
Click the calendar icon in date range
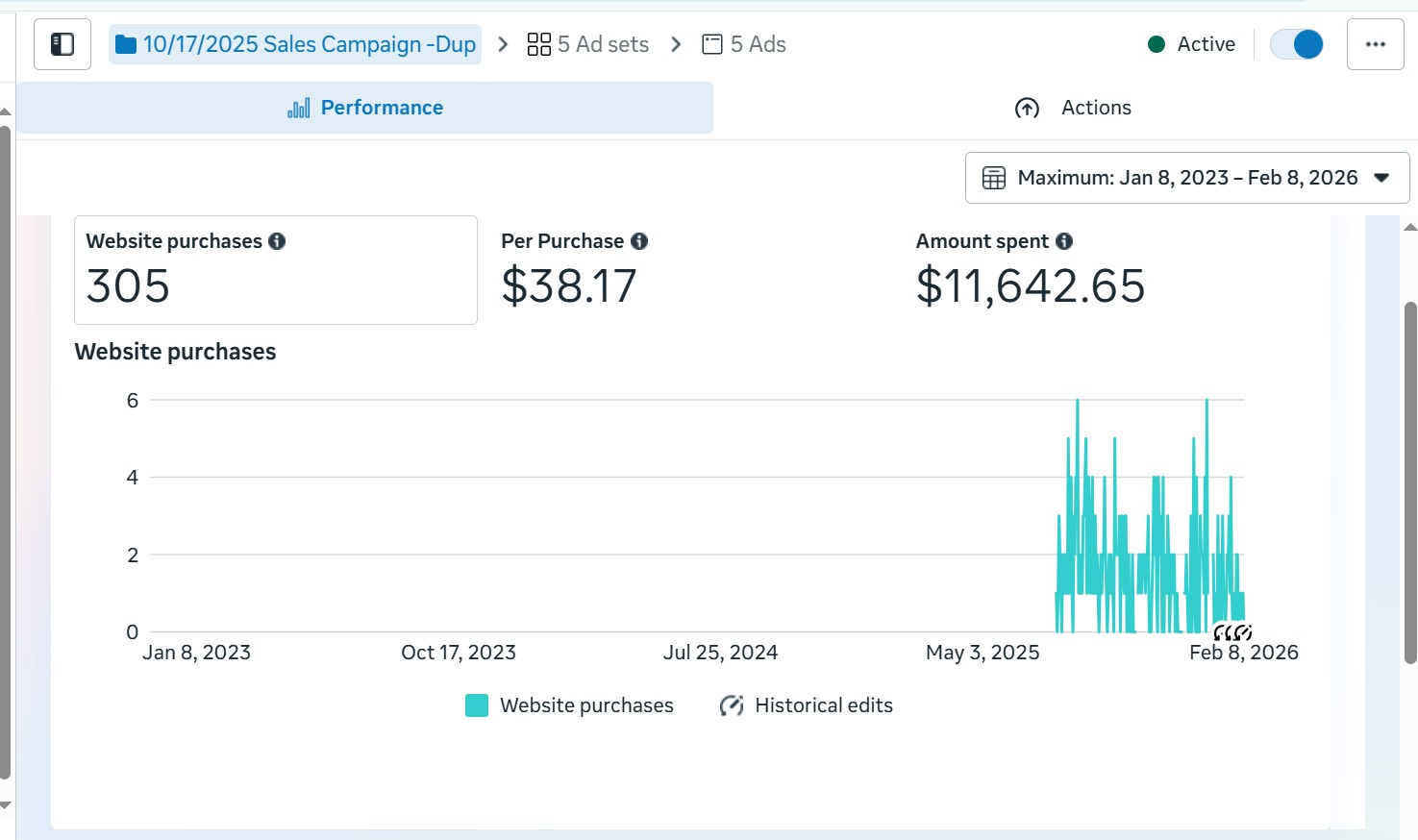pyautogui.click(x=994, y=178)
